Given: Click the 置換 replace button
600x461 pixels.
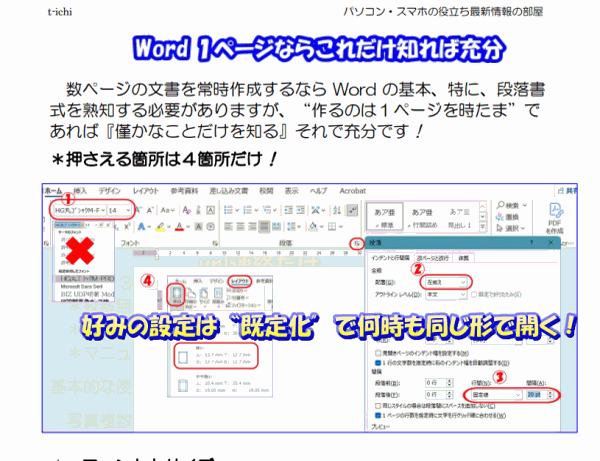Looking at the screenshot, I should click(x=507, y=217).
